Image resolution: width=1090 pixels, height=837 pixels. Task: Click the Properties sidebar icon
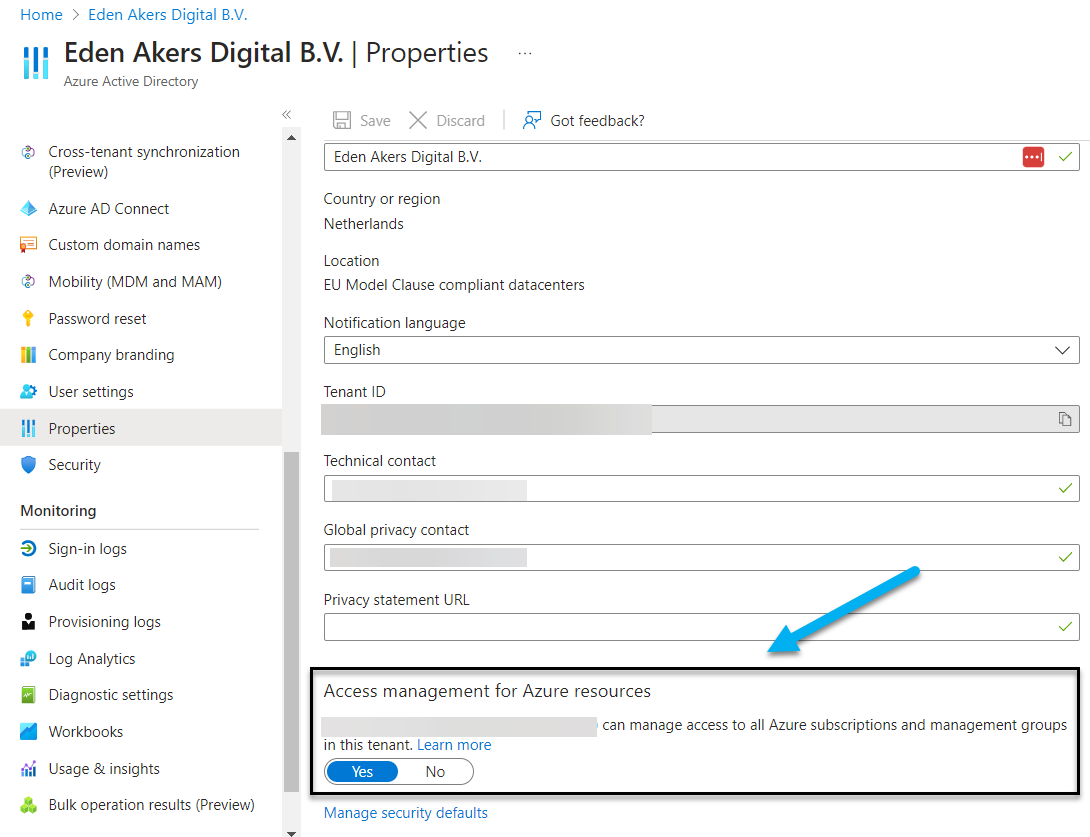pyautogui.click(x=29, y=428)
